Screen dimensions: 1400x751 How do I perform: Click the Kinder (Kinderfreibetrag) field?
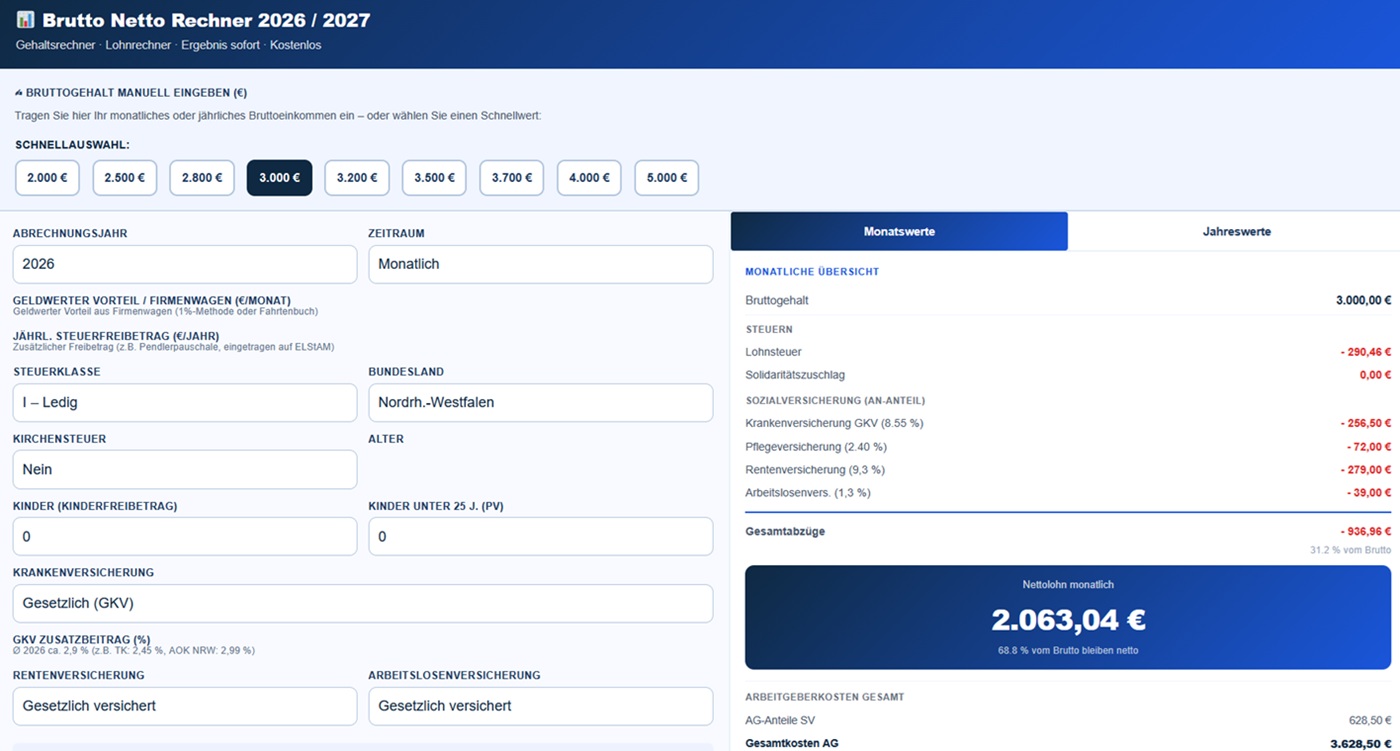[x=185, y=537]
